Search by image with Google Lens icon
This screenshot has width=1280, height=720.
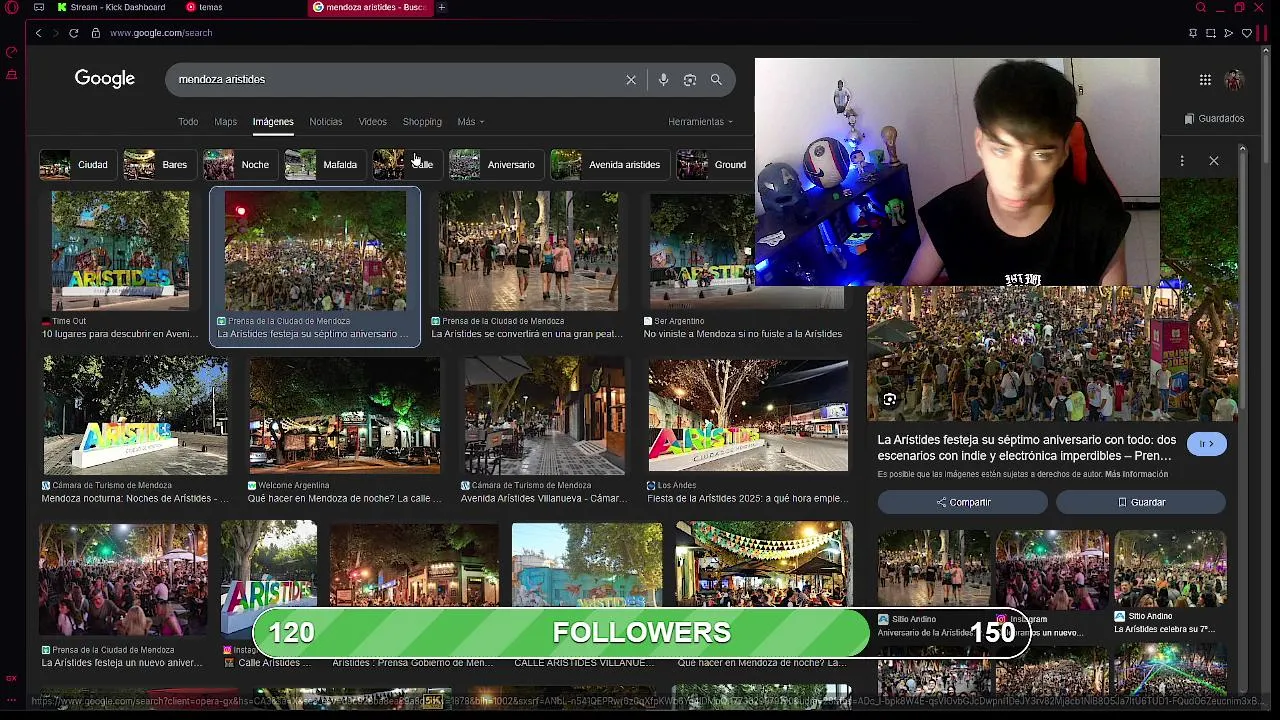[x=690, y=79]
